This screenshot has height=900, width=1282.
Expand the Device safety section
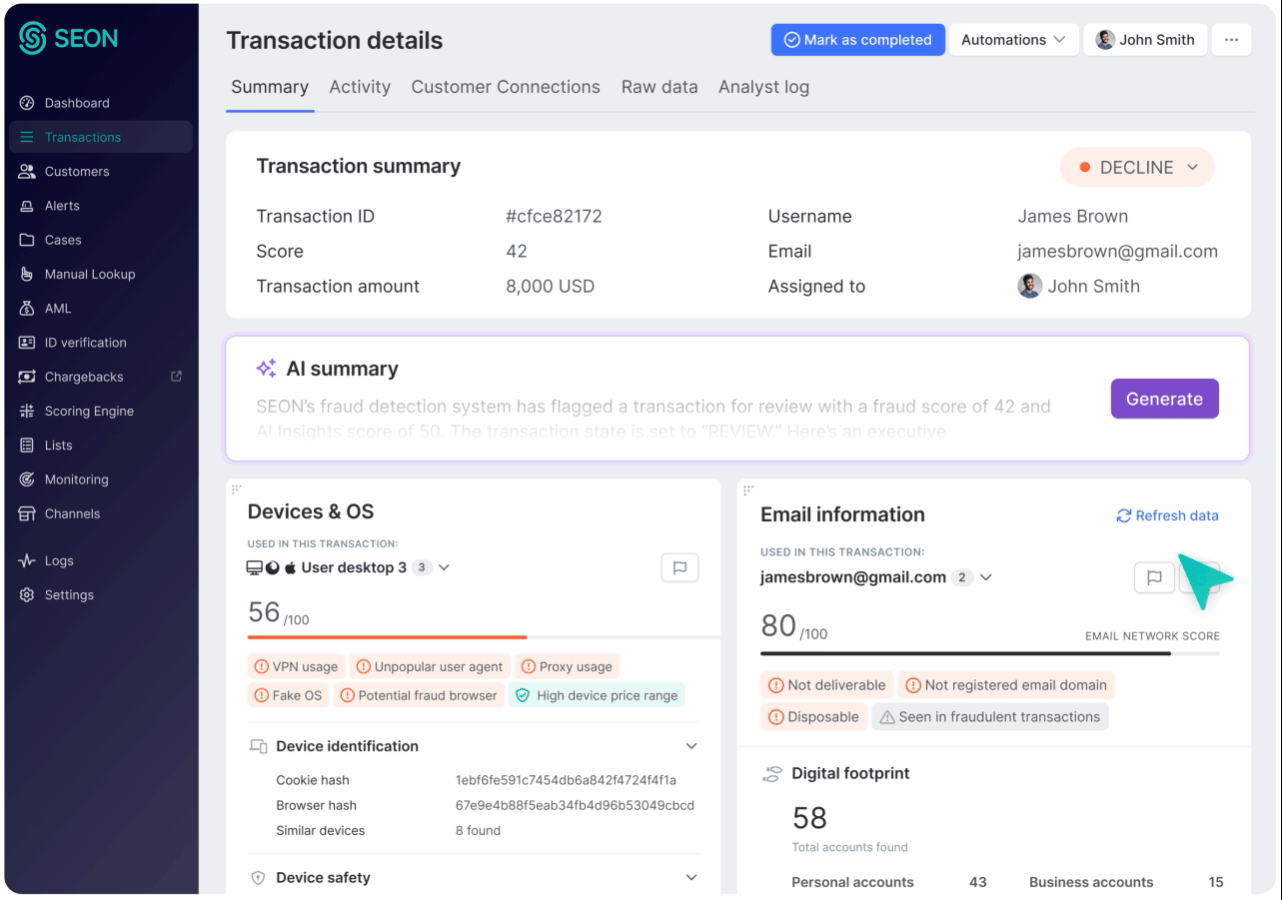click(x=691, y=878)
